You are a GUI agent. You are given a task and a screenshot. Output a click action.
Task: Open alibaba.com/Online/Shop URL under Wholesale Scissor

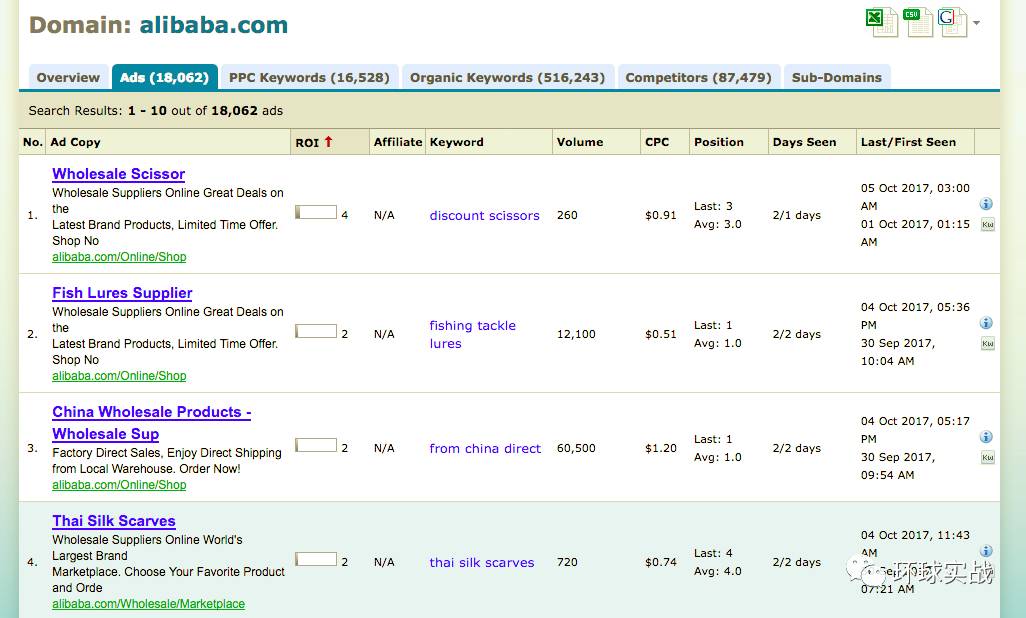pos(119,257)
